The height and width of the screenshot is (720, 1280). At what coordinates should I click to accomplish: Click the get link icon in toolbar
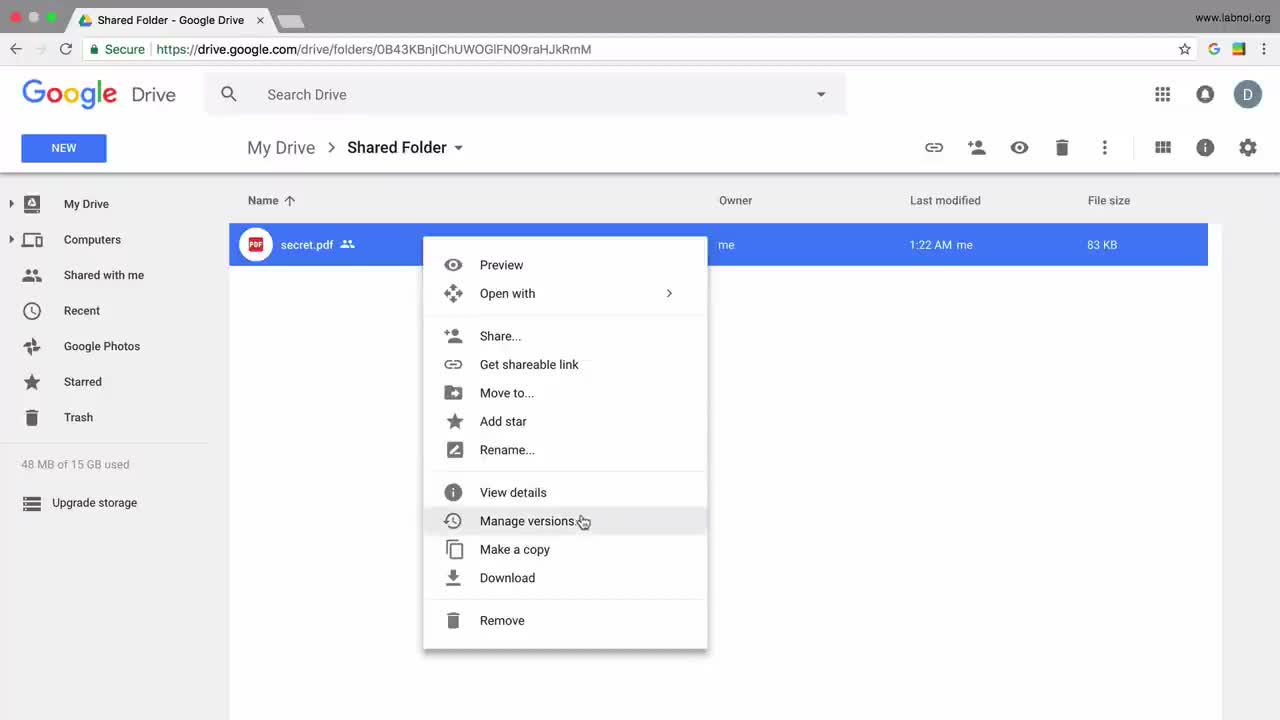pos(934,147)
